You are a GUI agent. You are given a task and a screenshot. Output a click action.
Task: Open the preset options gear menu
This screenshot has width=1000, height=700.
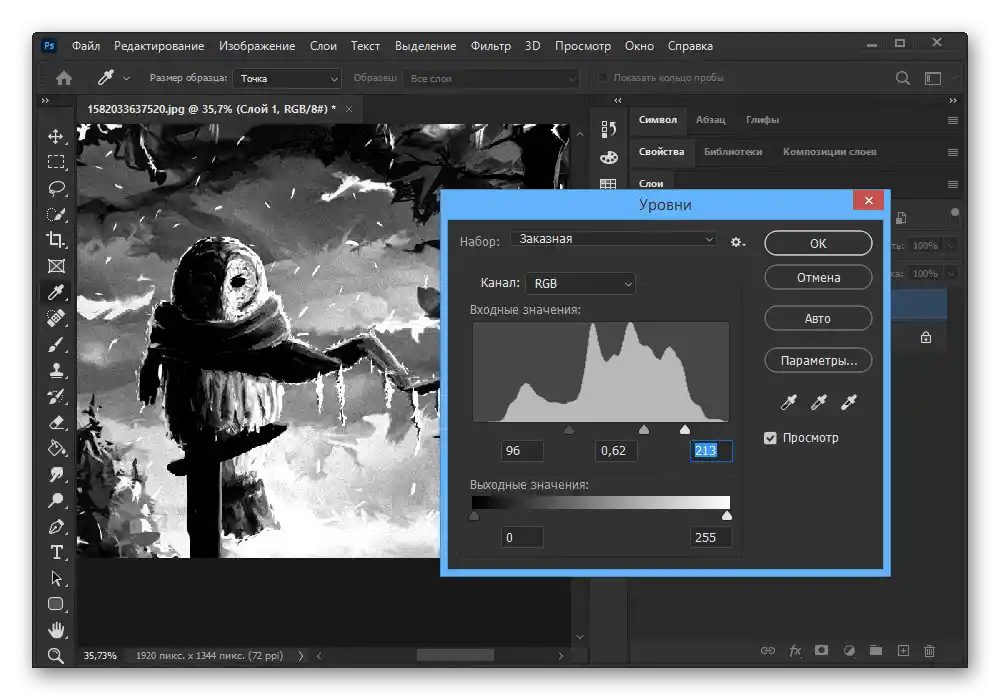tap(738, 242)
